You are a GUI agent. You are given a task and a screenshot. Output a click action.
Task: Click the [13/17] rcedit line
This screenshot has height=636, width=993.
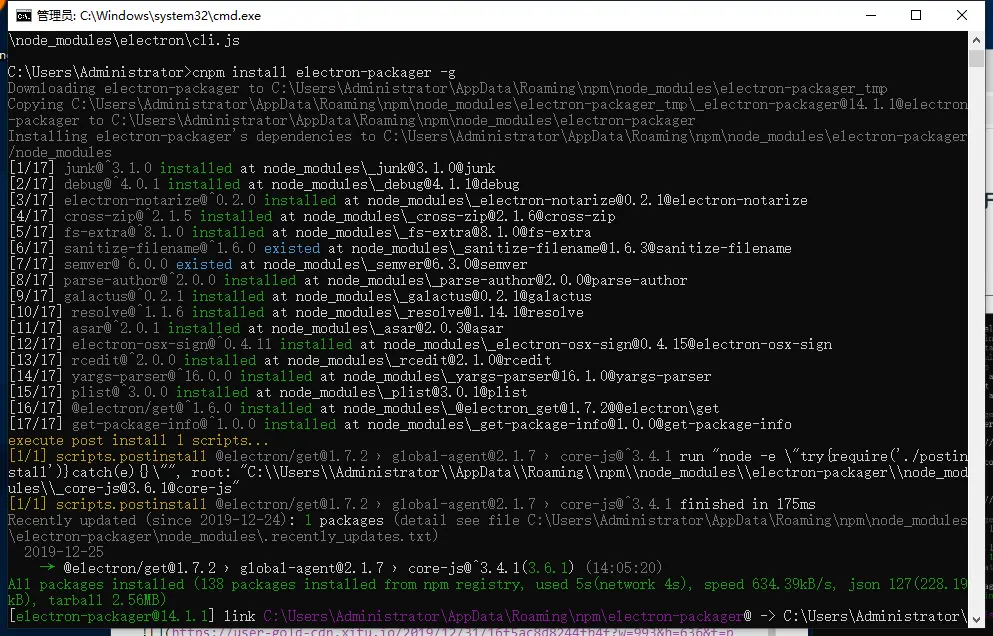pyautogui.click(x=280, y=360)
